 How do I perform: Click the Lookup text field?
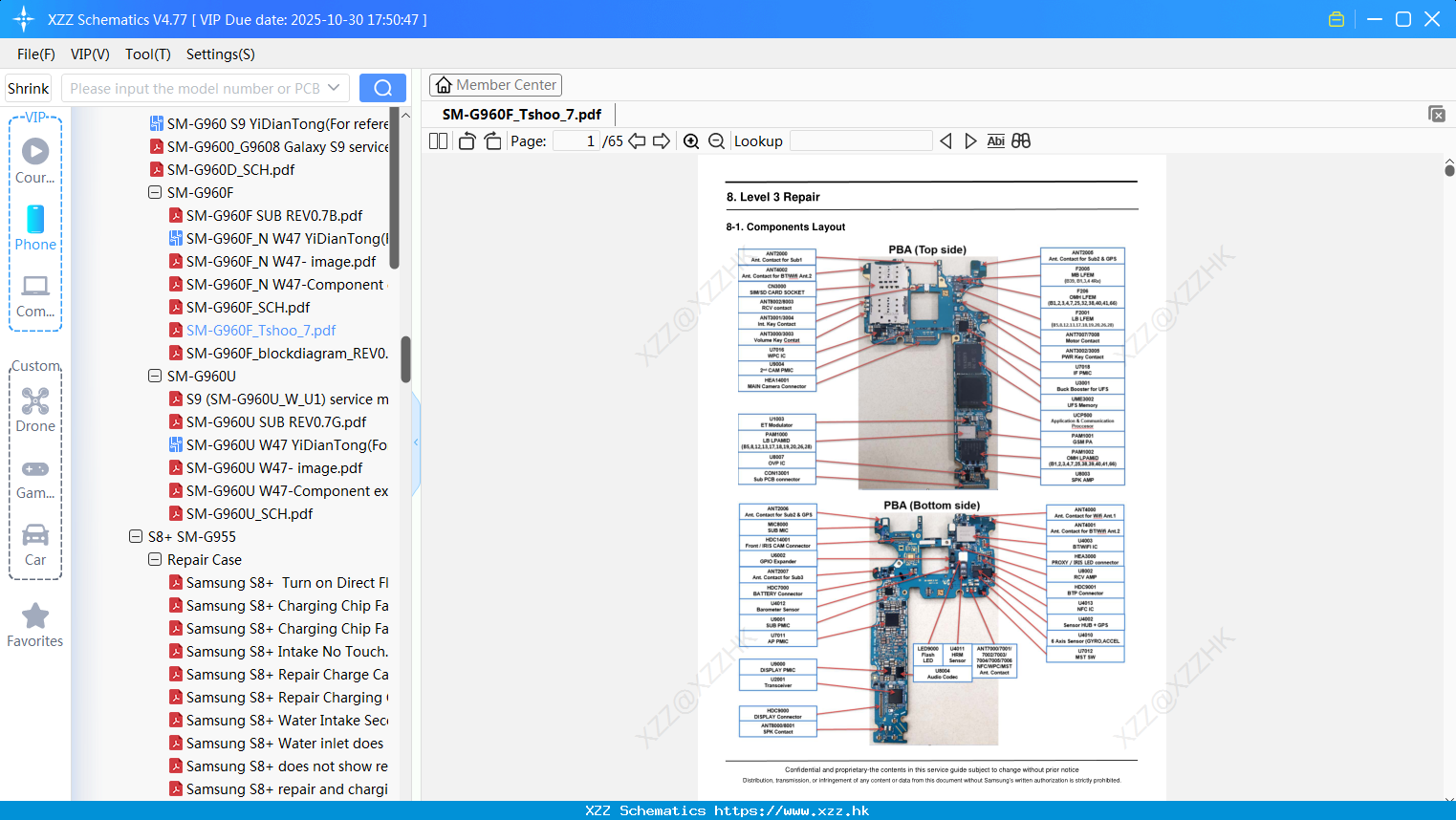[860, 140]
